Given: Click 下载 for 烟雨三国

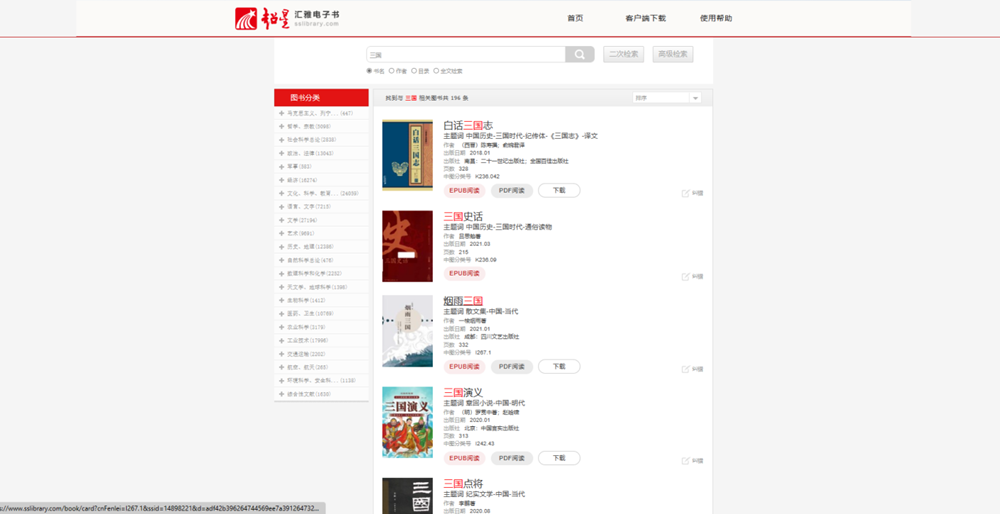Looking at the screenshot, I should [x=559, y=366].
